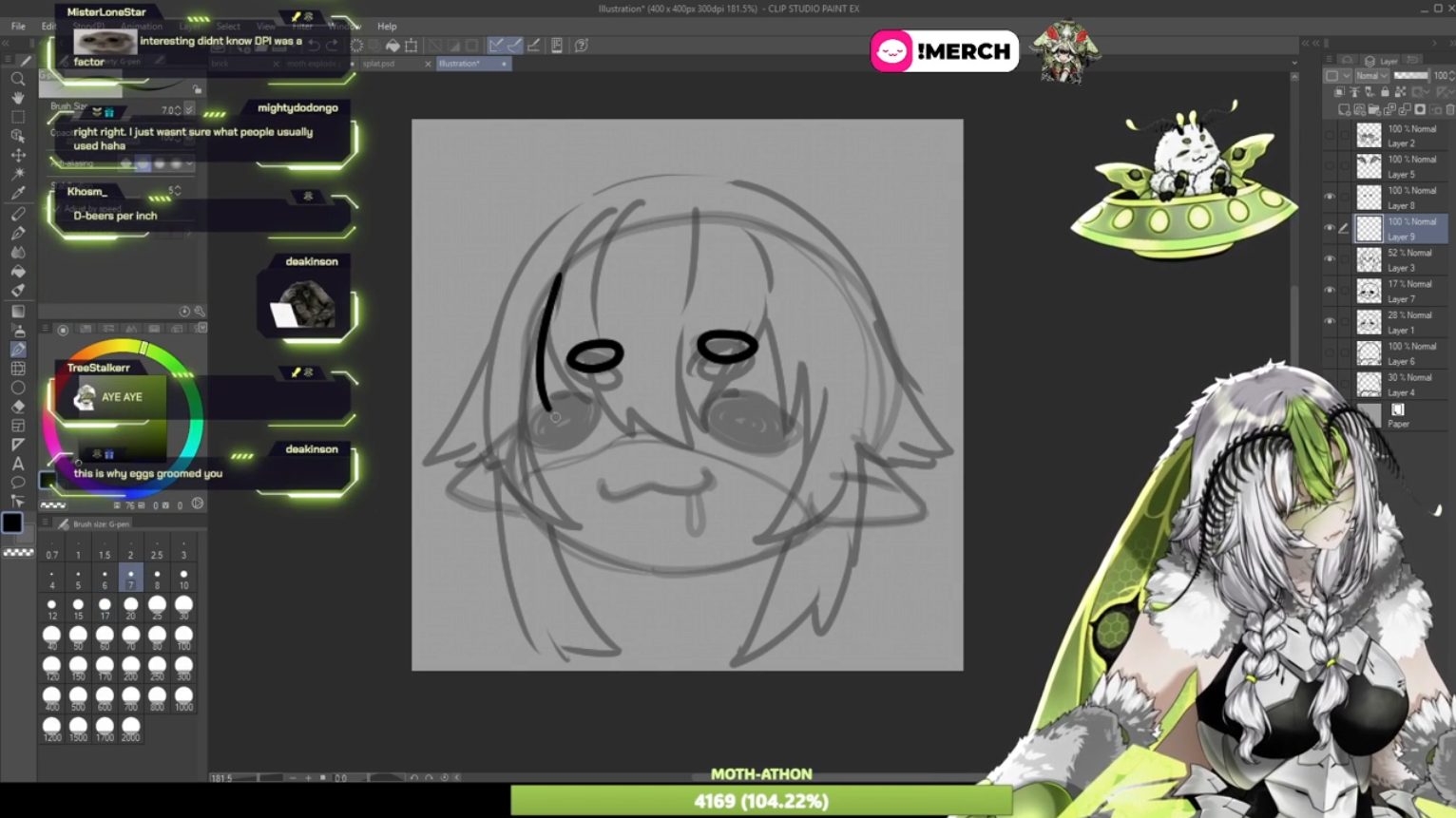Open the Help menu
Viewport: 1456px width, 818px height.
coord(387,27)
